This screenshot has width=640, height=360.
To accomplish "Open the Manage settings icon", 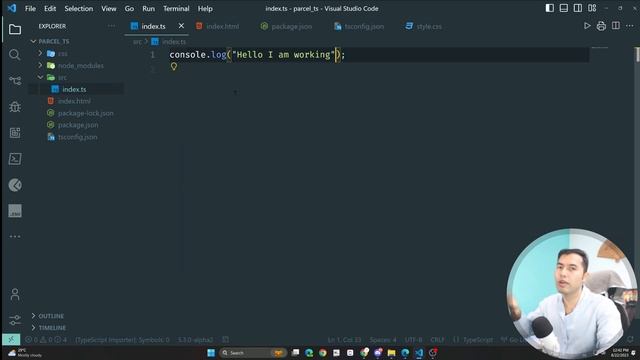I will click(x=15, y=320).
